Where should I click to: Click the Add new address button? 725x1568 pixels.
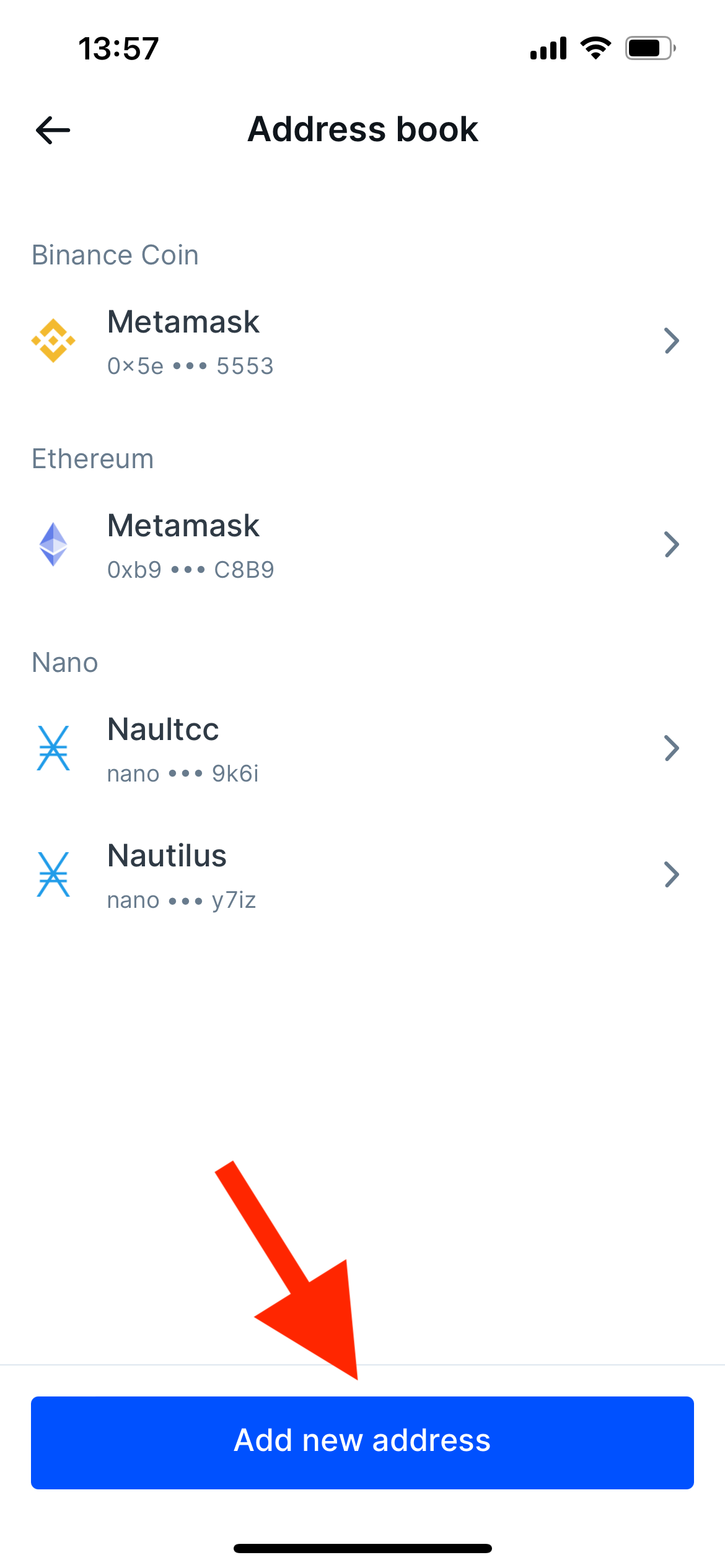362,1442
